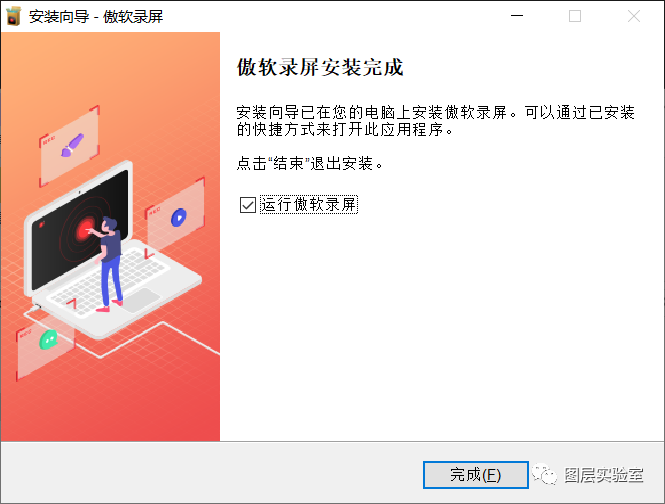Screen dimensions: 665x504
Task: Click the 安装向导 - 傲软录屏 title text
Action: [x=96, y=17]
